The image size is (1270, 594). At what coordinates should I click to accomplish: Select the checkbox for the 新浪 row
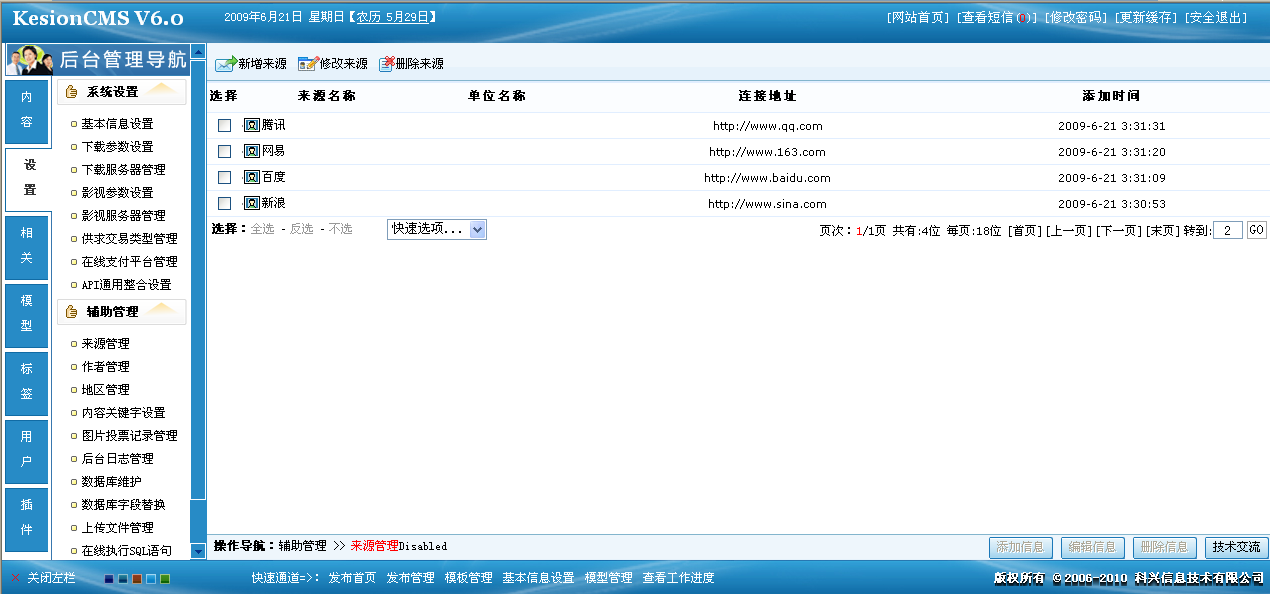coord(225,203)
